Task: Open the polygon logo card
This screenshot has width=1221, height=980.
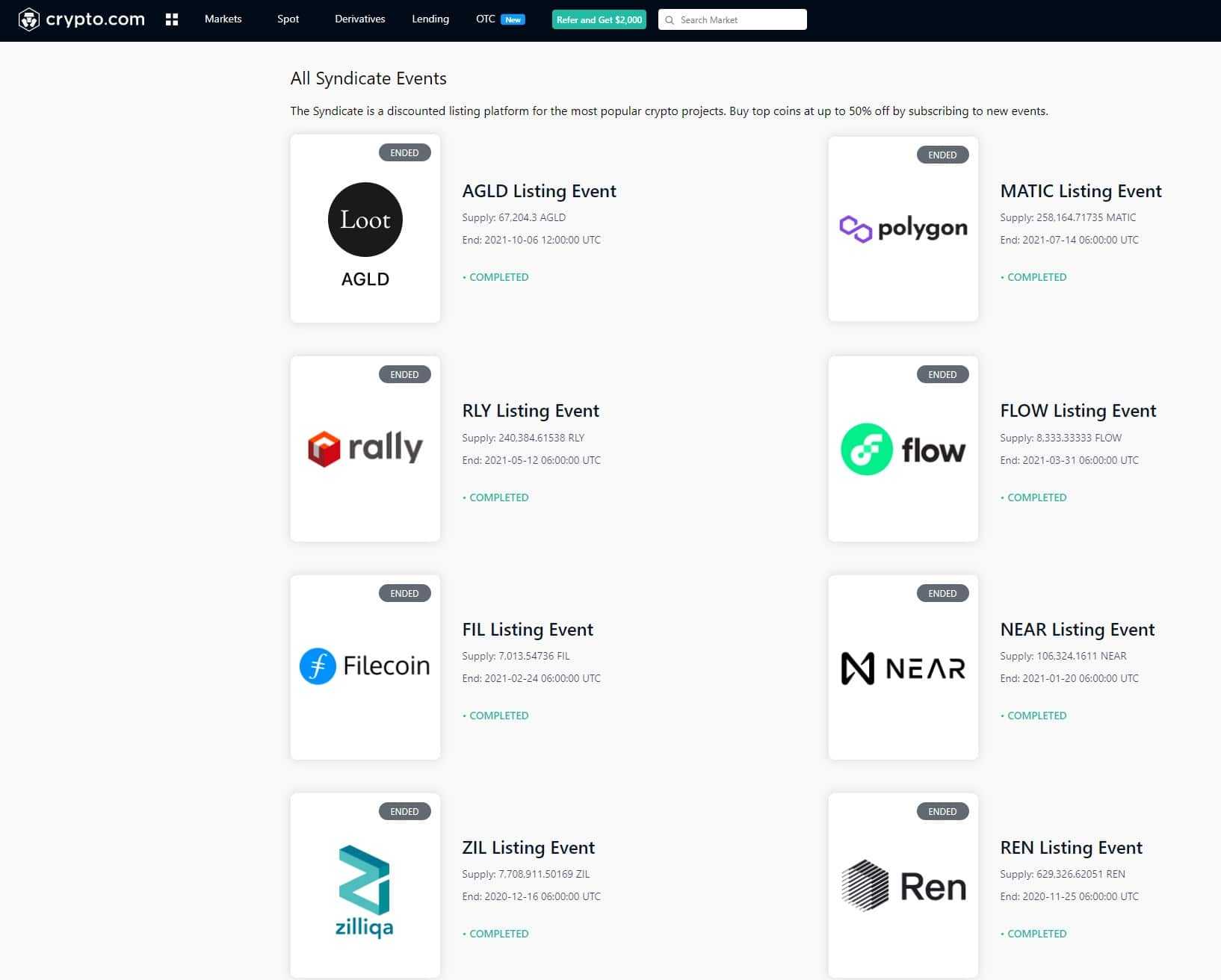Action: pyautogui.click(x=903, y=229)
